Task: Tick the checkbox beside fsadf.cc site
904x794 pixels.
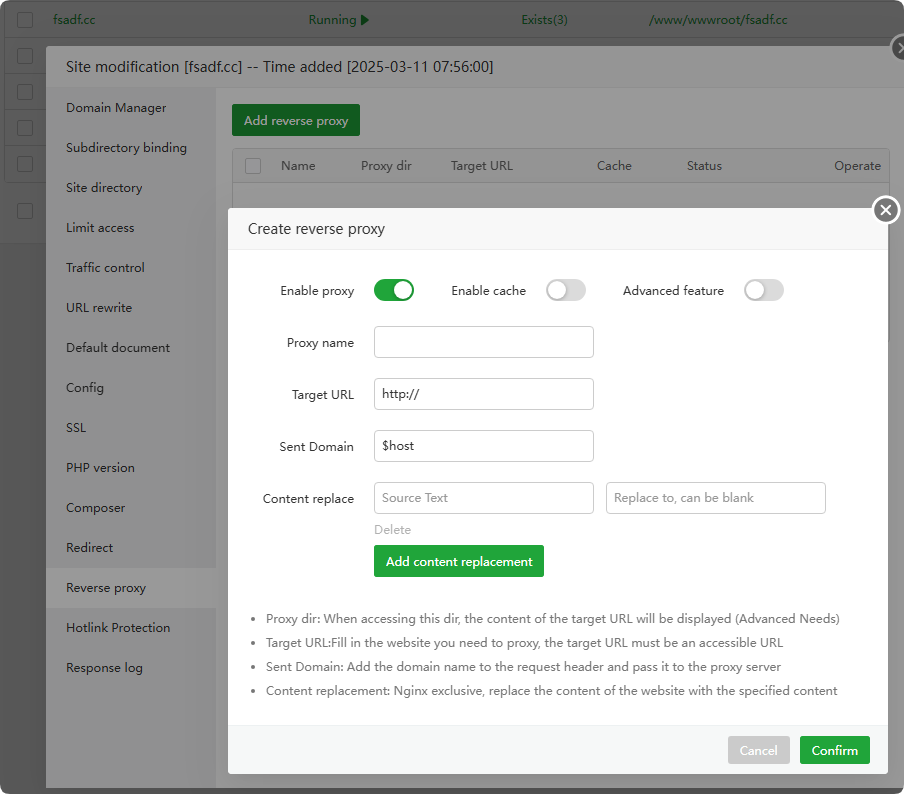Action: pyautogui.click(x=25, y=20)
